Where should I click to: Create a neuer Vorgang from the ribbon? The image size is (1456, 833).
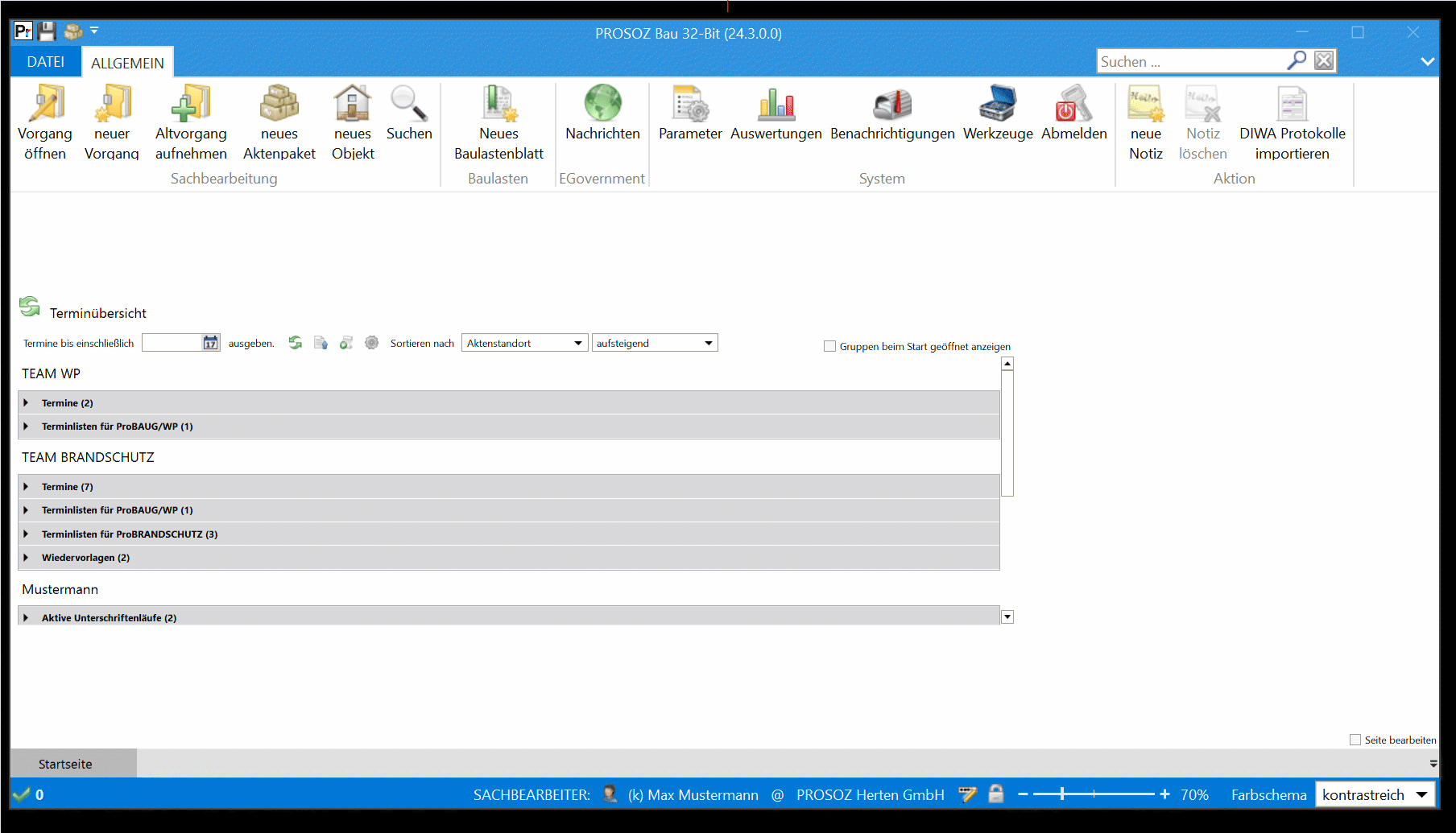pyautogui.click(x=112, y=122)
